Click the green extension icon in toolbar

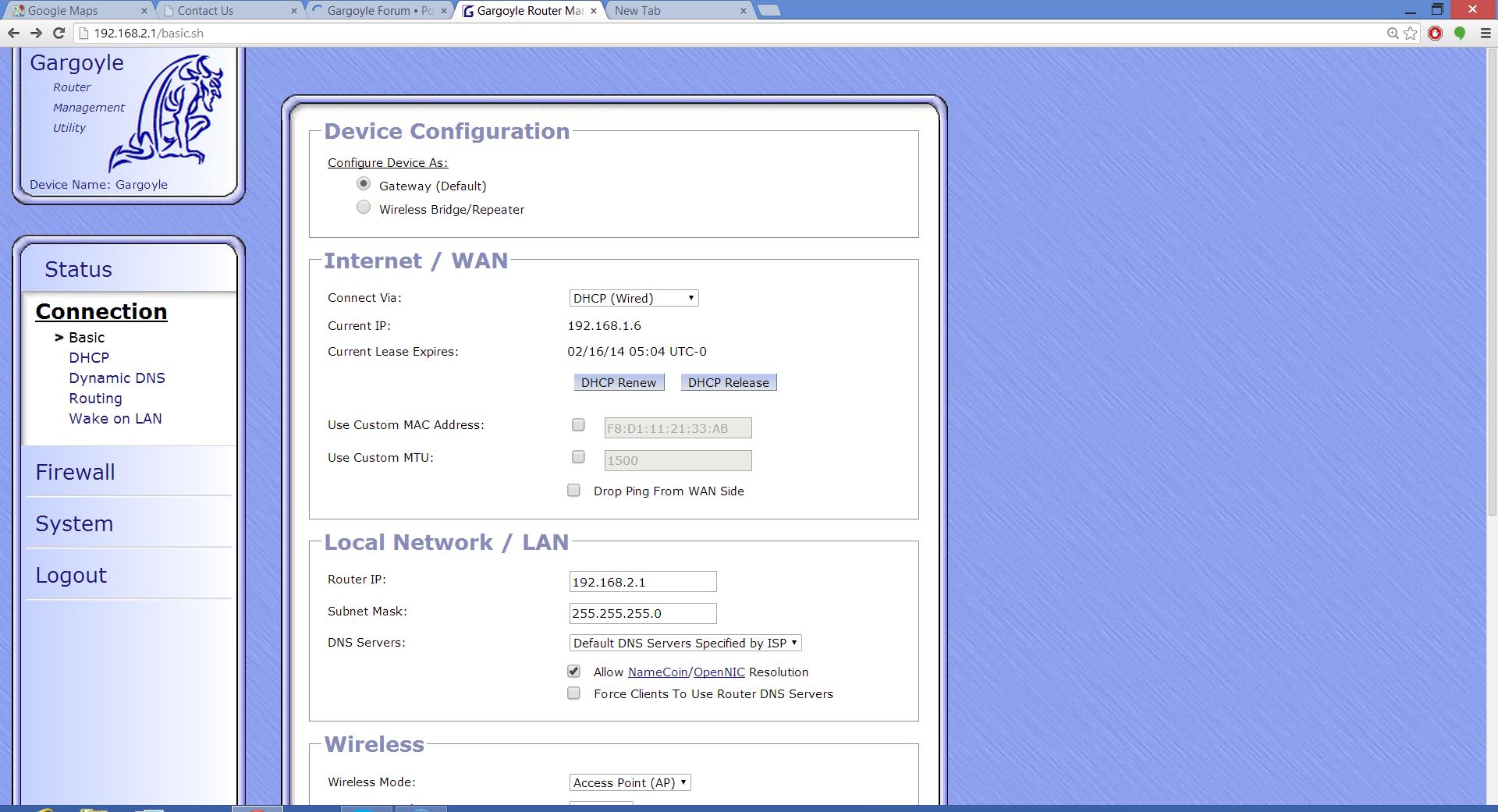1460,33
